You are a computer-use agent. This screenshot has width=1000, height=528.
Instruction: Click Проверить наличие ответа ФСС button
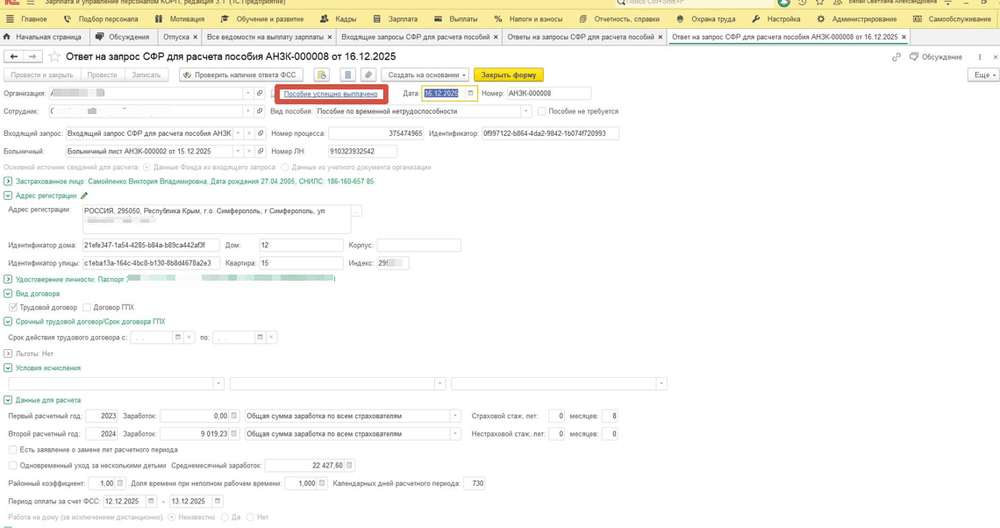click(x=240, y=75)
